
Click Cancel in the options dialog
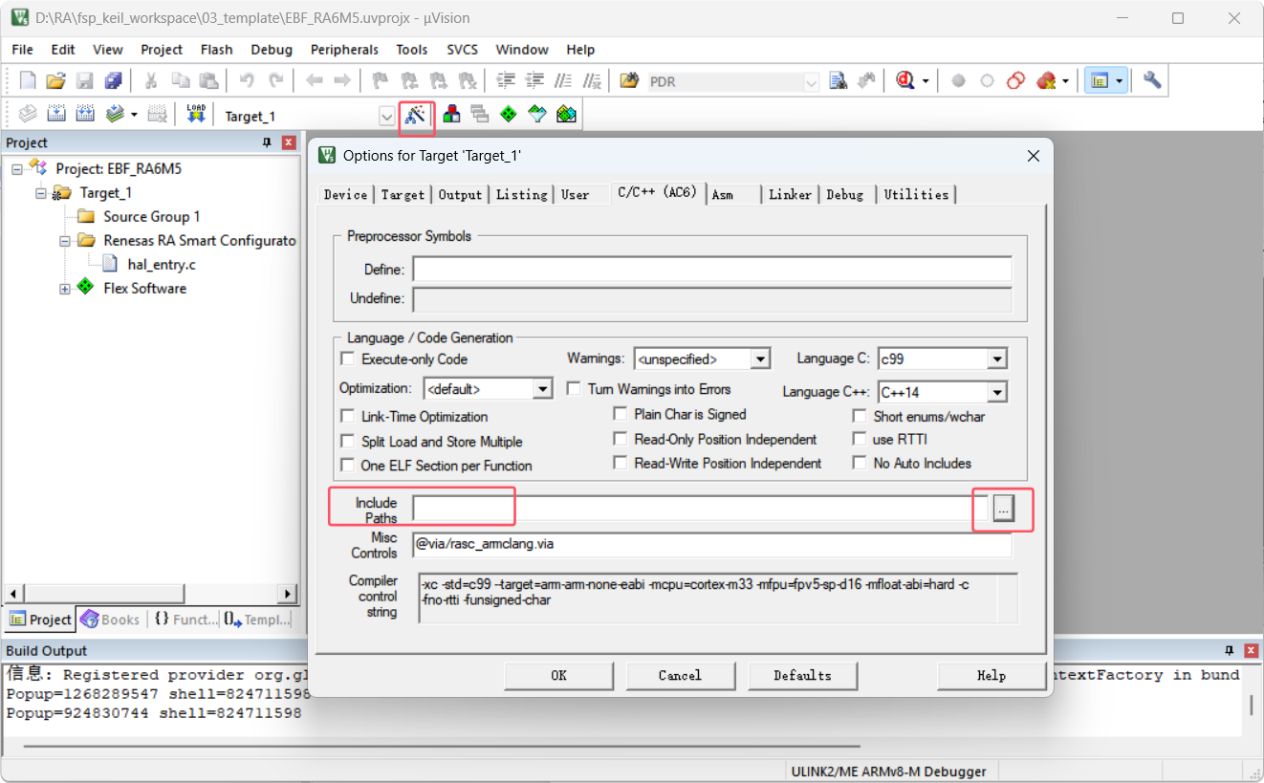(x=680, y=675)
